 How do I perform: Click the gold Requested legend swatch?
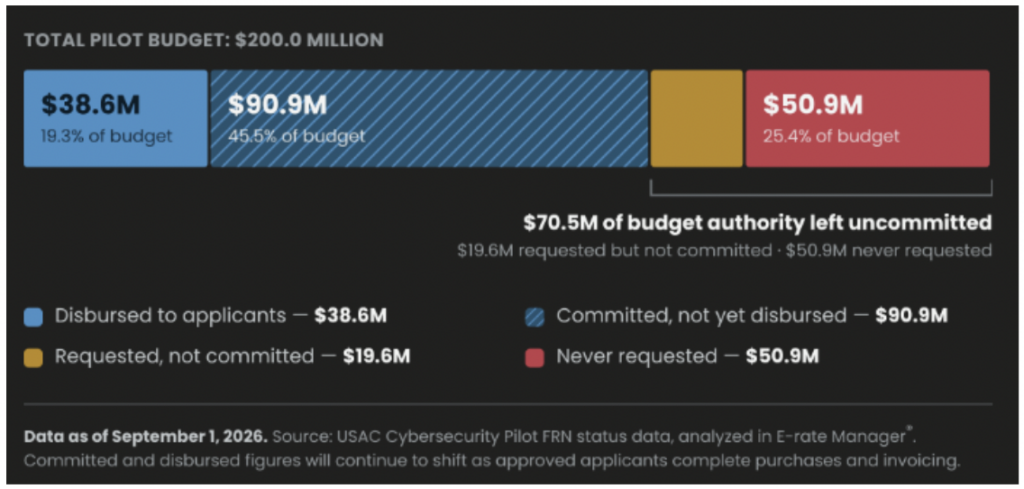point(33,357)
